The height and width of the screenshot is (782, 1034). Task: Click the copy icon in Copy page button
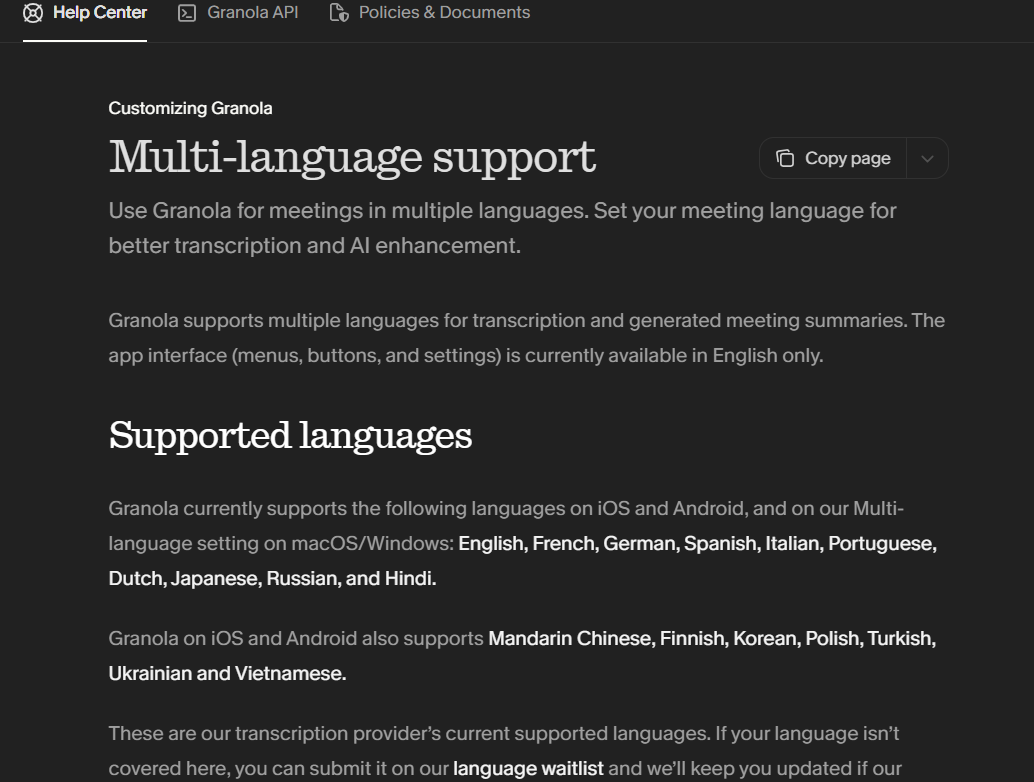point(785,158)
